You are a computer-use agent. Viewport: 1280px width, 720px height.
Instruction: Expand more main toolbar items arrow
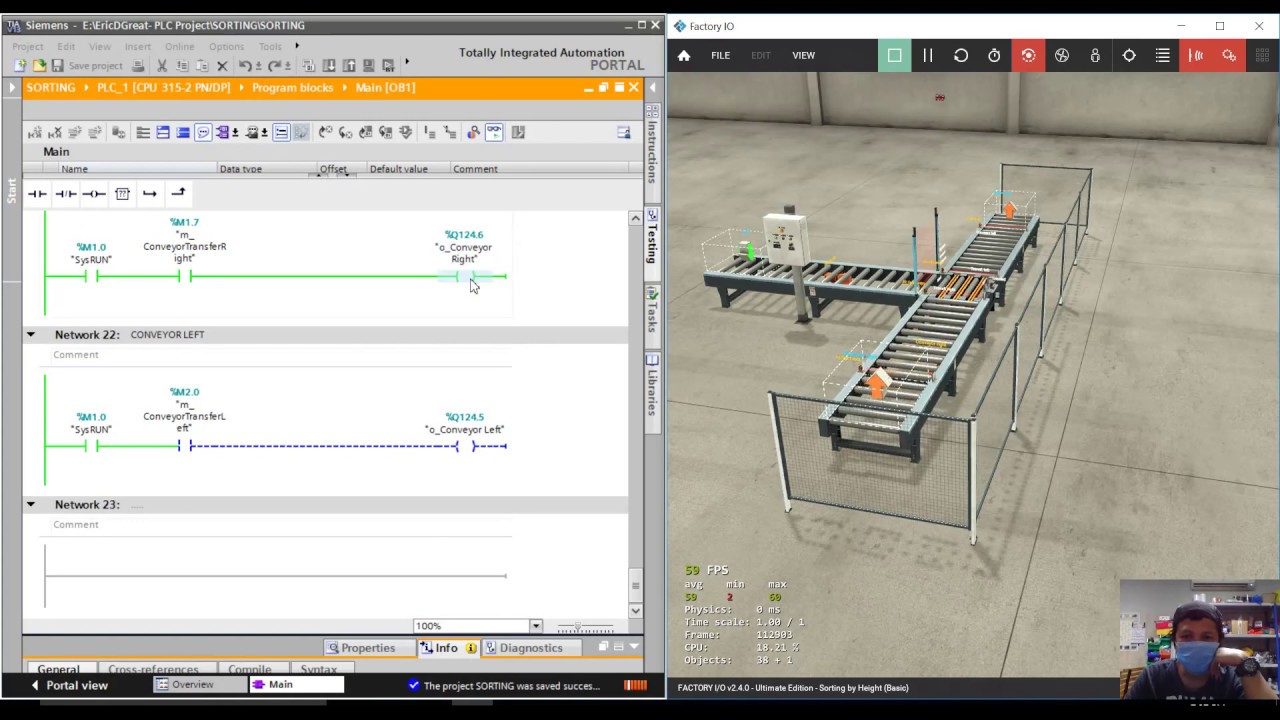click(x=406, y=62)
